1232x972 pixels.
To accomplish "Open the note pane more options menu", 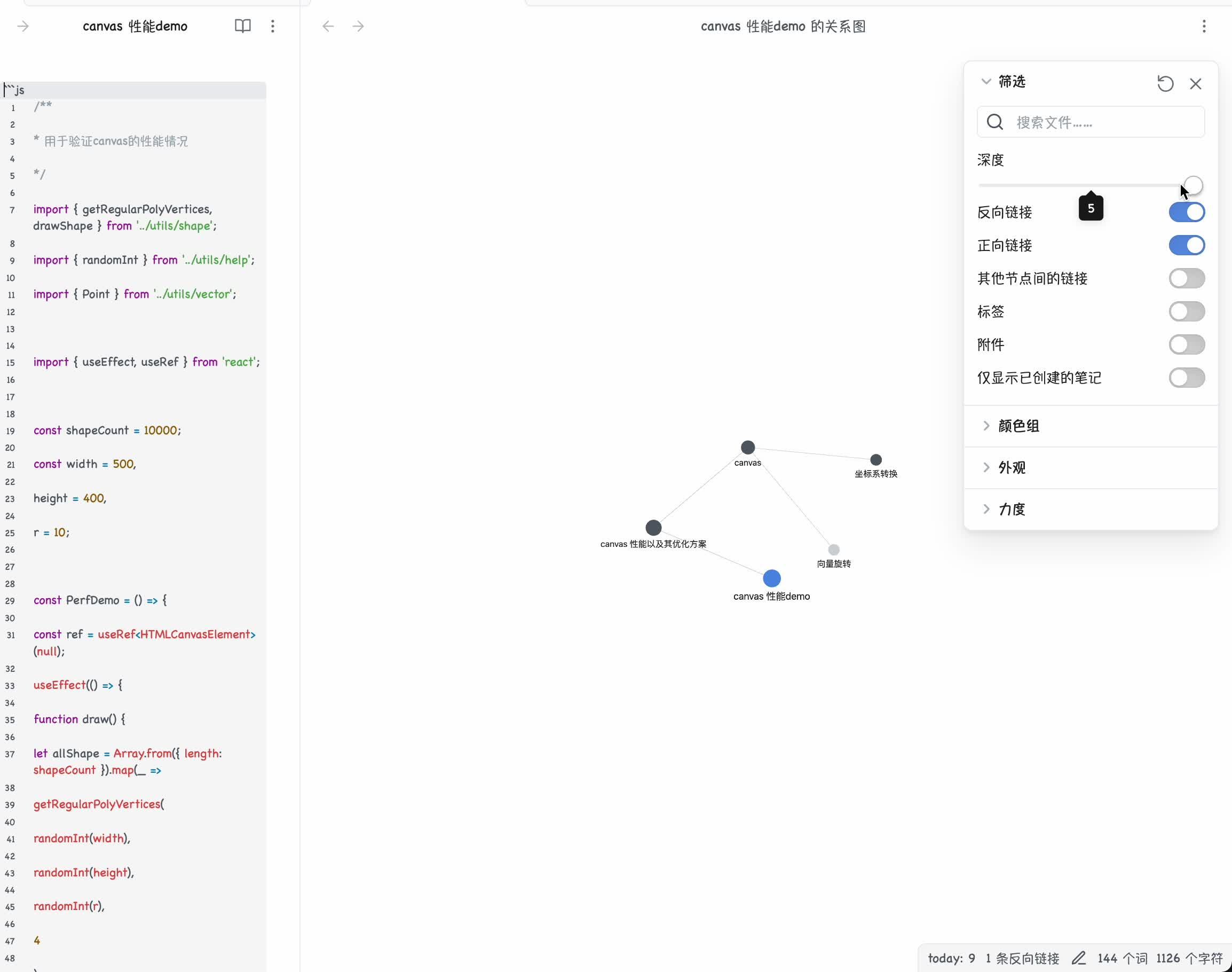I will tap(273, 26).
